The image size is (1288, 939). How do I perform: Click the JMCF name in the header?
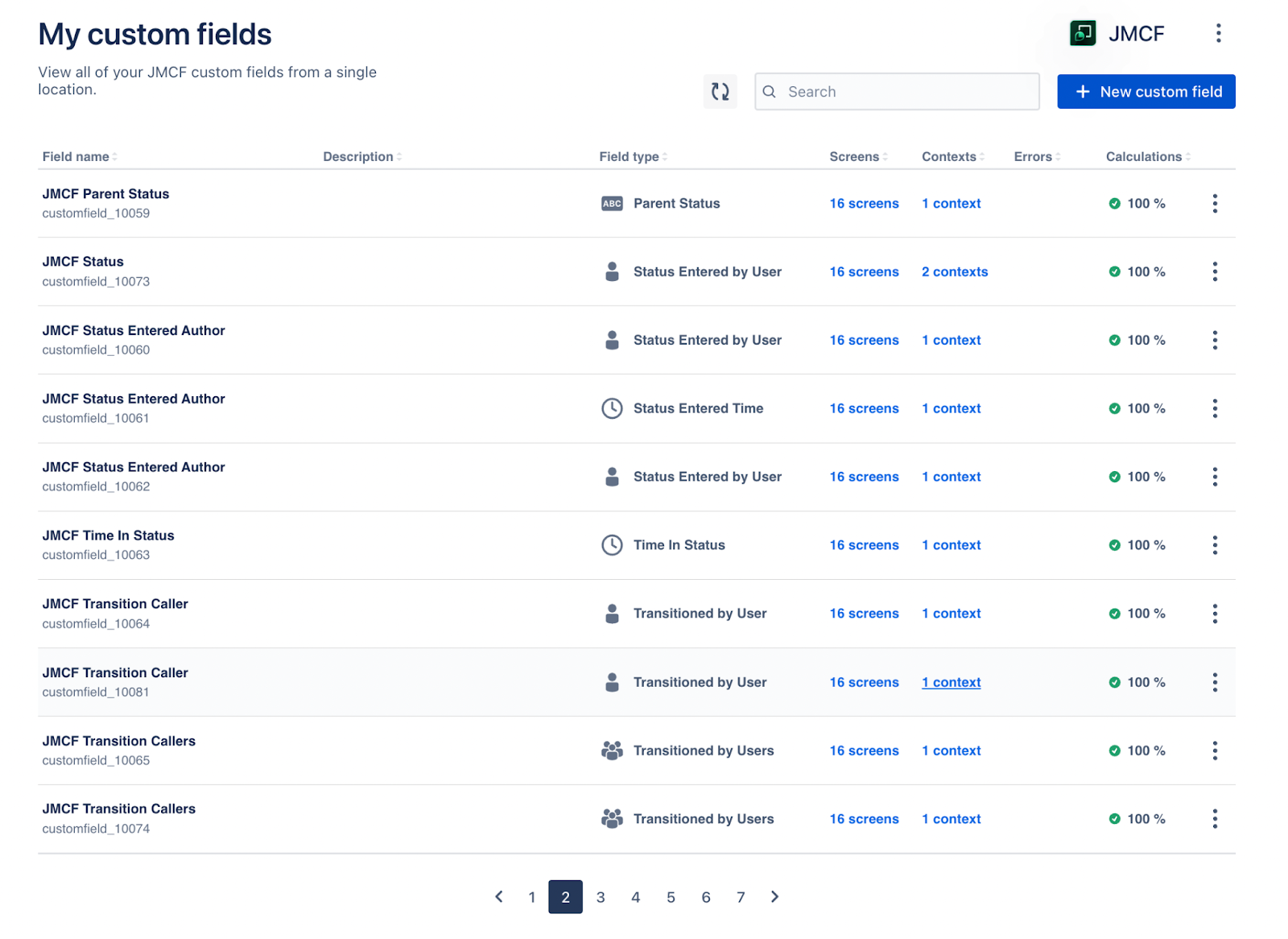pos(1136,34)
